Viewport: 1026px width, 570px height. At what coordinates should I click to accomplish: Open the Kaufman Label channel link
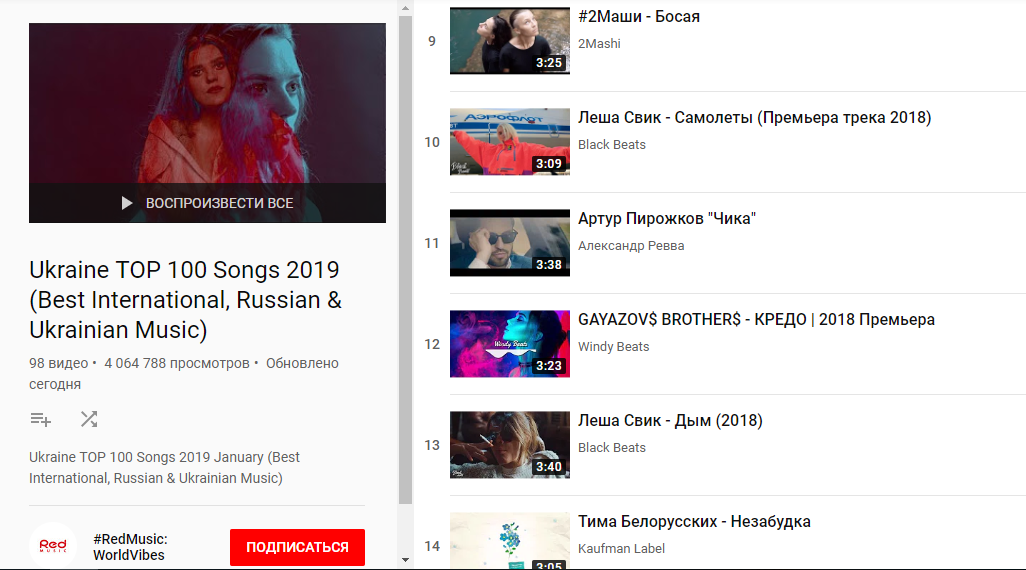click(x=621, y=548)
